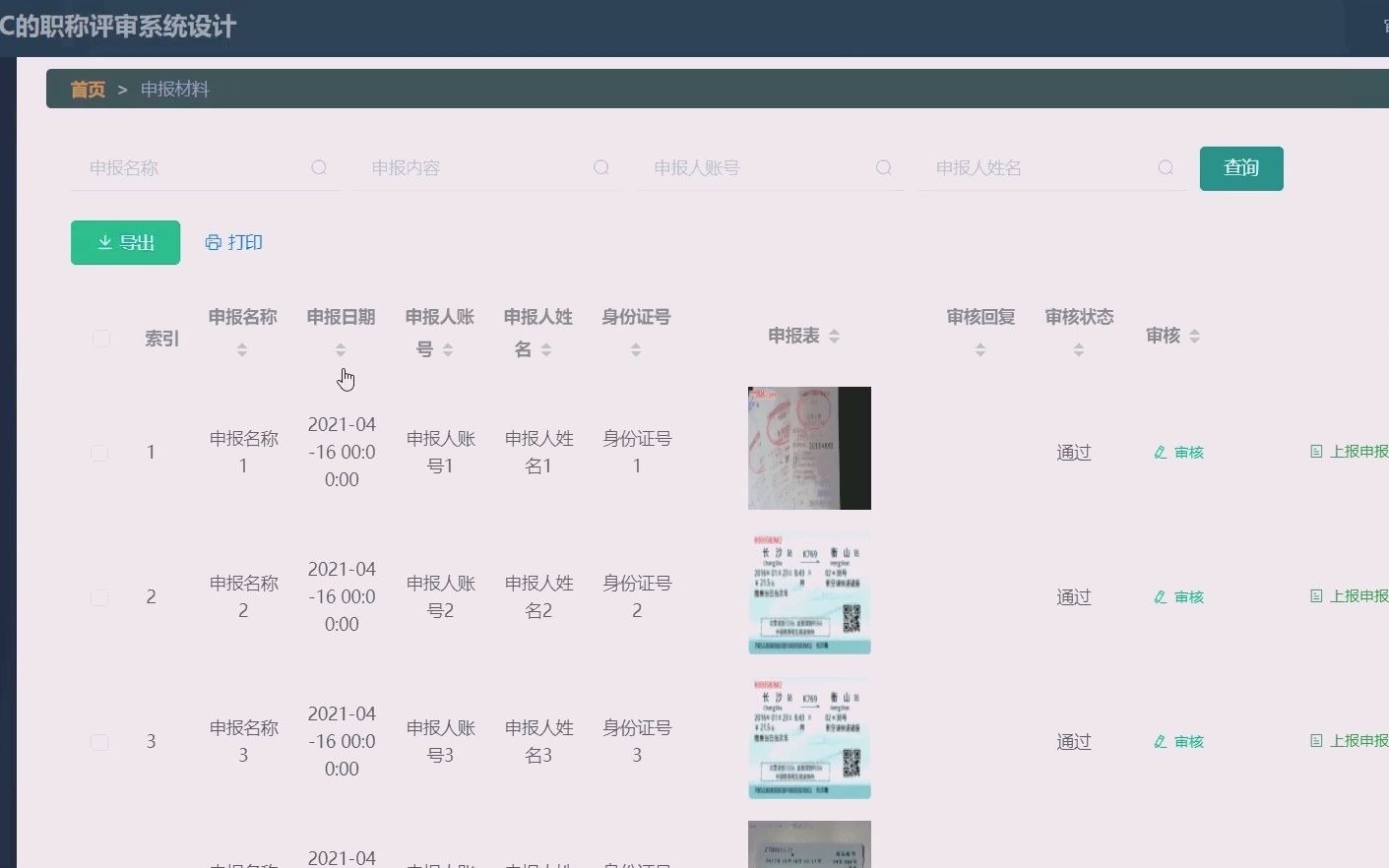Sort by 申报名称 column

[x=242, y=349]
